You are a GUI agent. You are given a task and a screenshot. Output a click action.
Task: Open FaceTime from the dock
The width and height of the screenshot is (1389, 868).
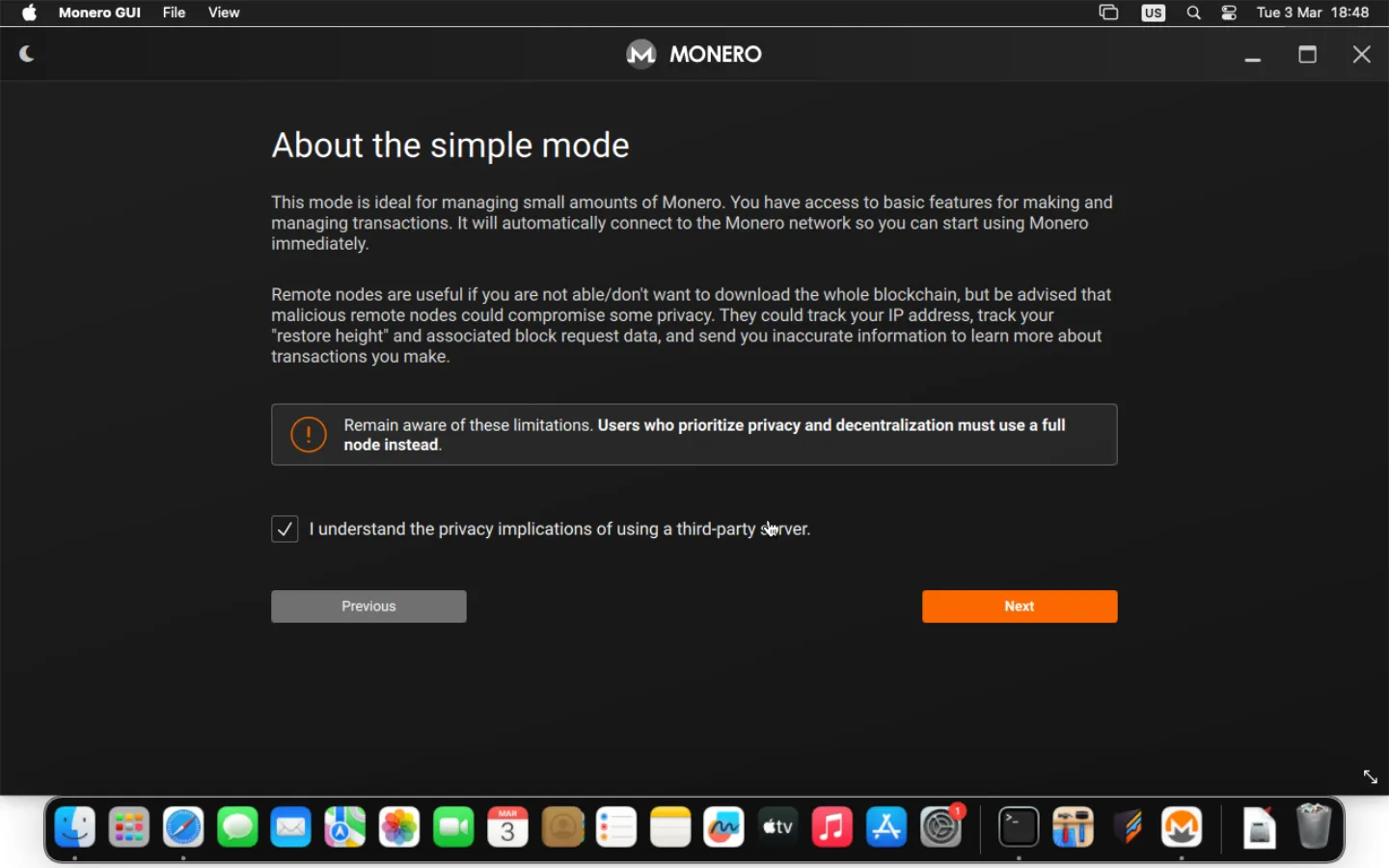coord(453,827)
